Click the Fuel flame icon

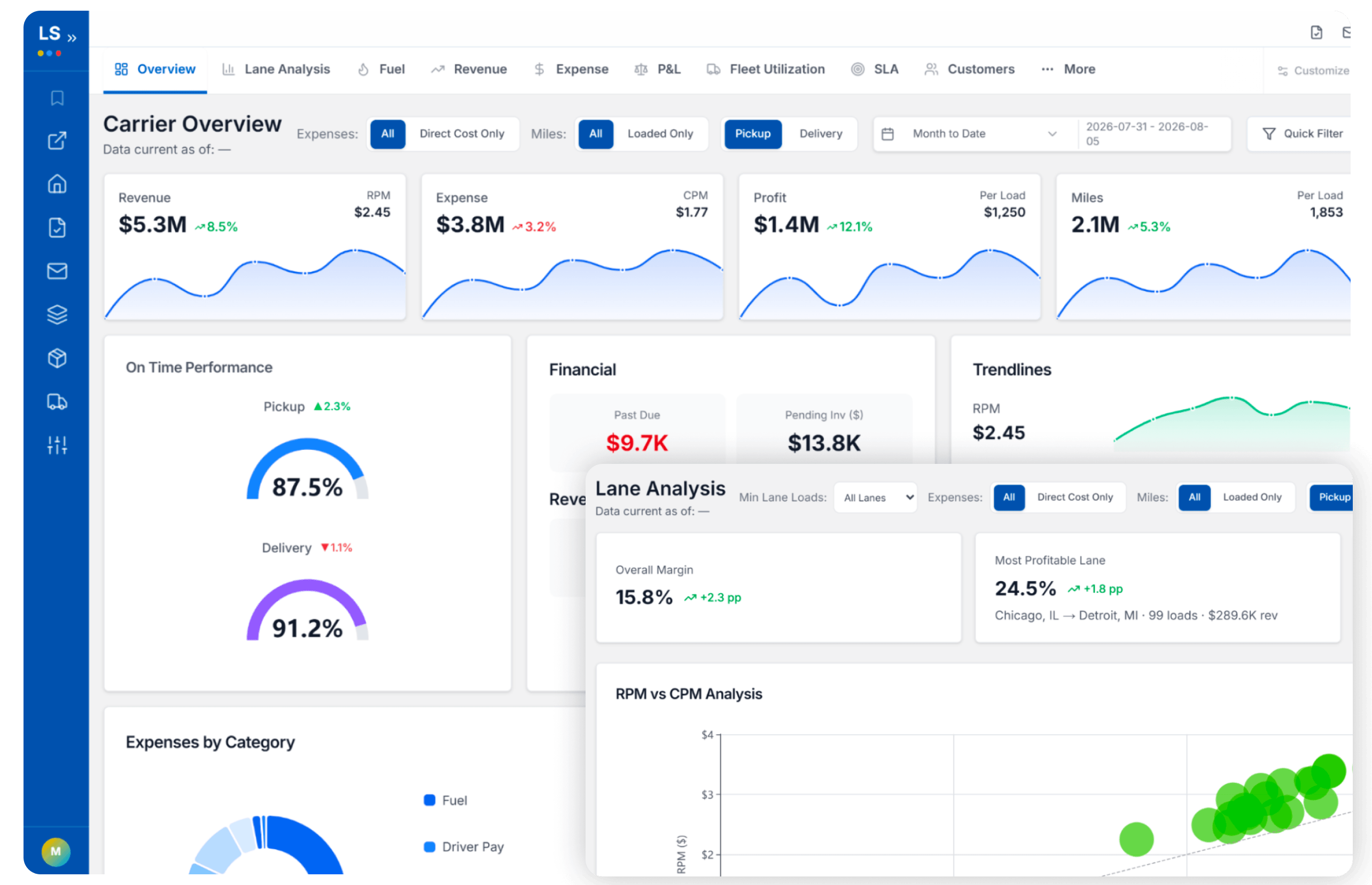pyautogui.click(x=363, y=69)
